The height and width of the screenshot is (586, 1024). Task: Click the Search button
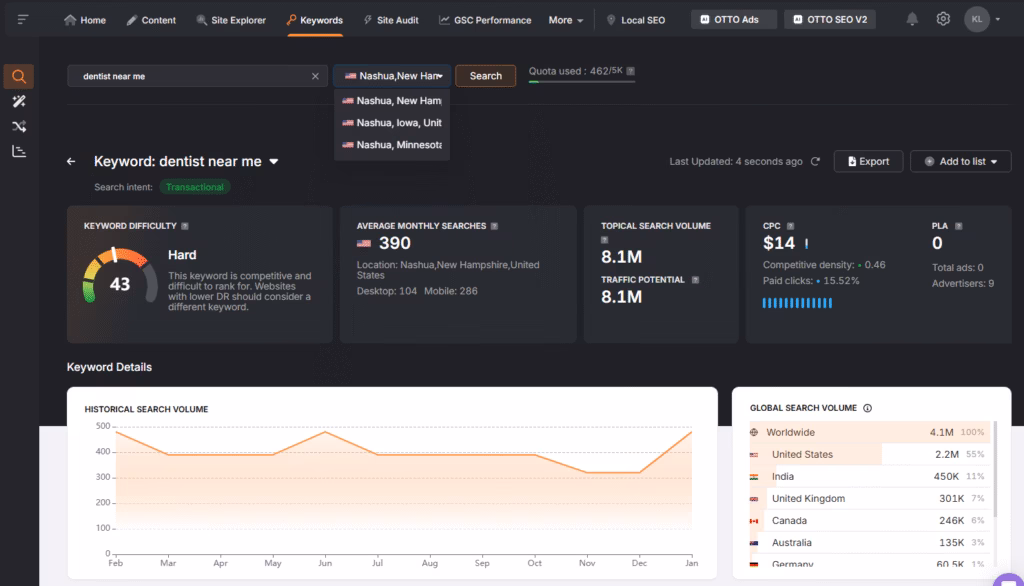point(485,76)
